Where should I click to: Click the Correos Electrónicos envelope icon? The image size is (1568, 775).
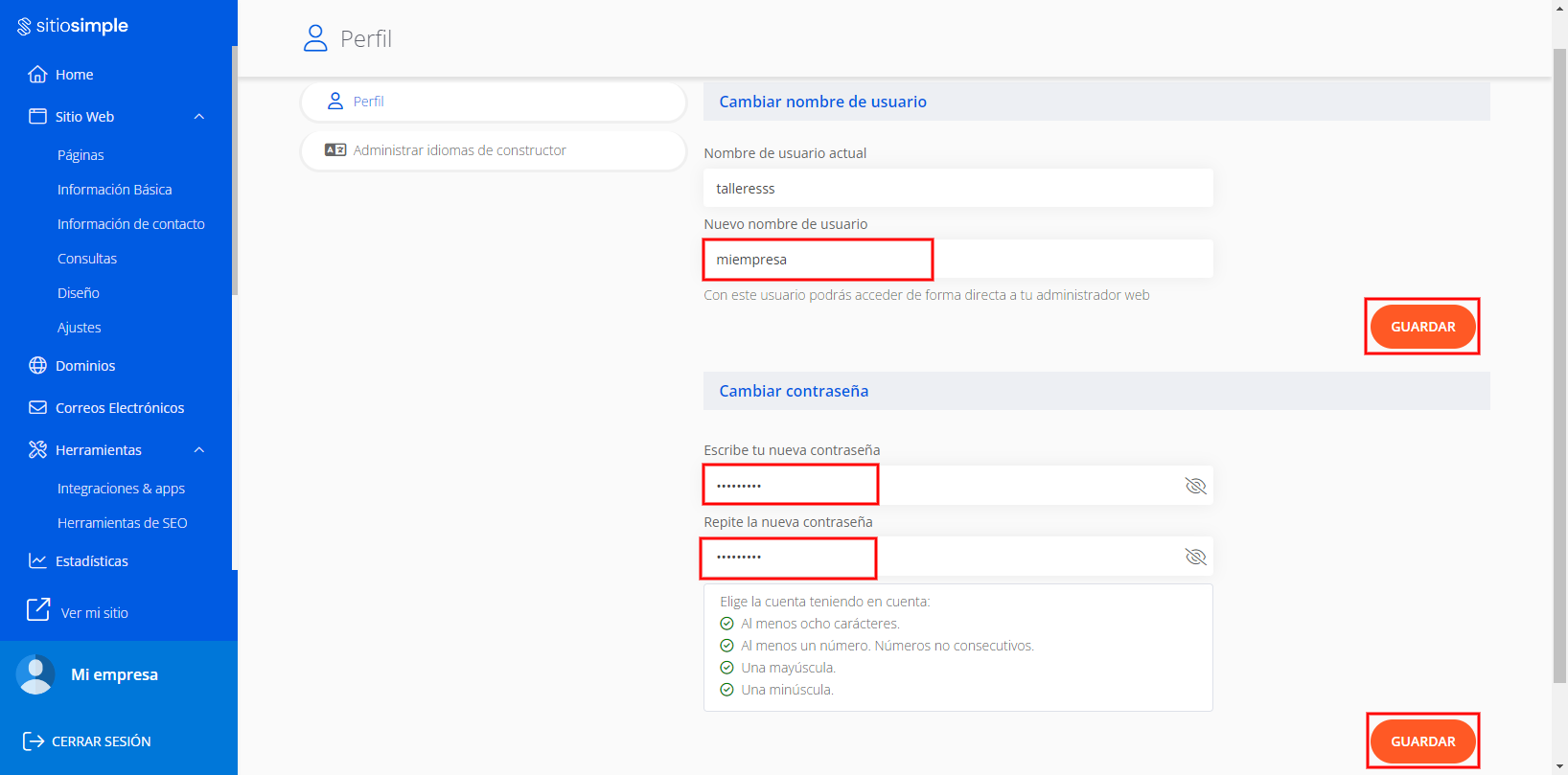pos(37,408)
